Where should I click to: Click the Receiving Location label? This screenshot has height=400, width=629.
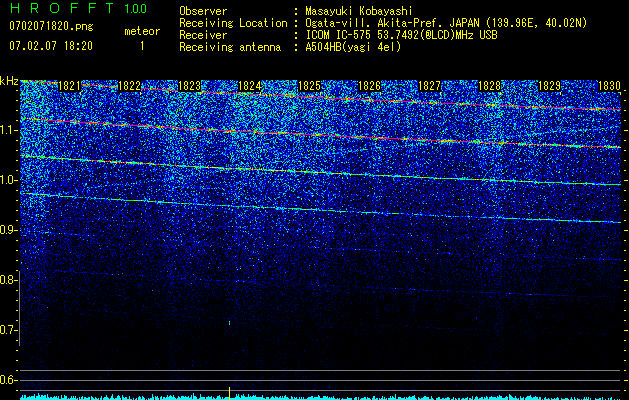click(x=233, y=23)
